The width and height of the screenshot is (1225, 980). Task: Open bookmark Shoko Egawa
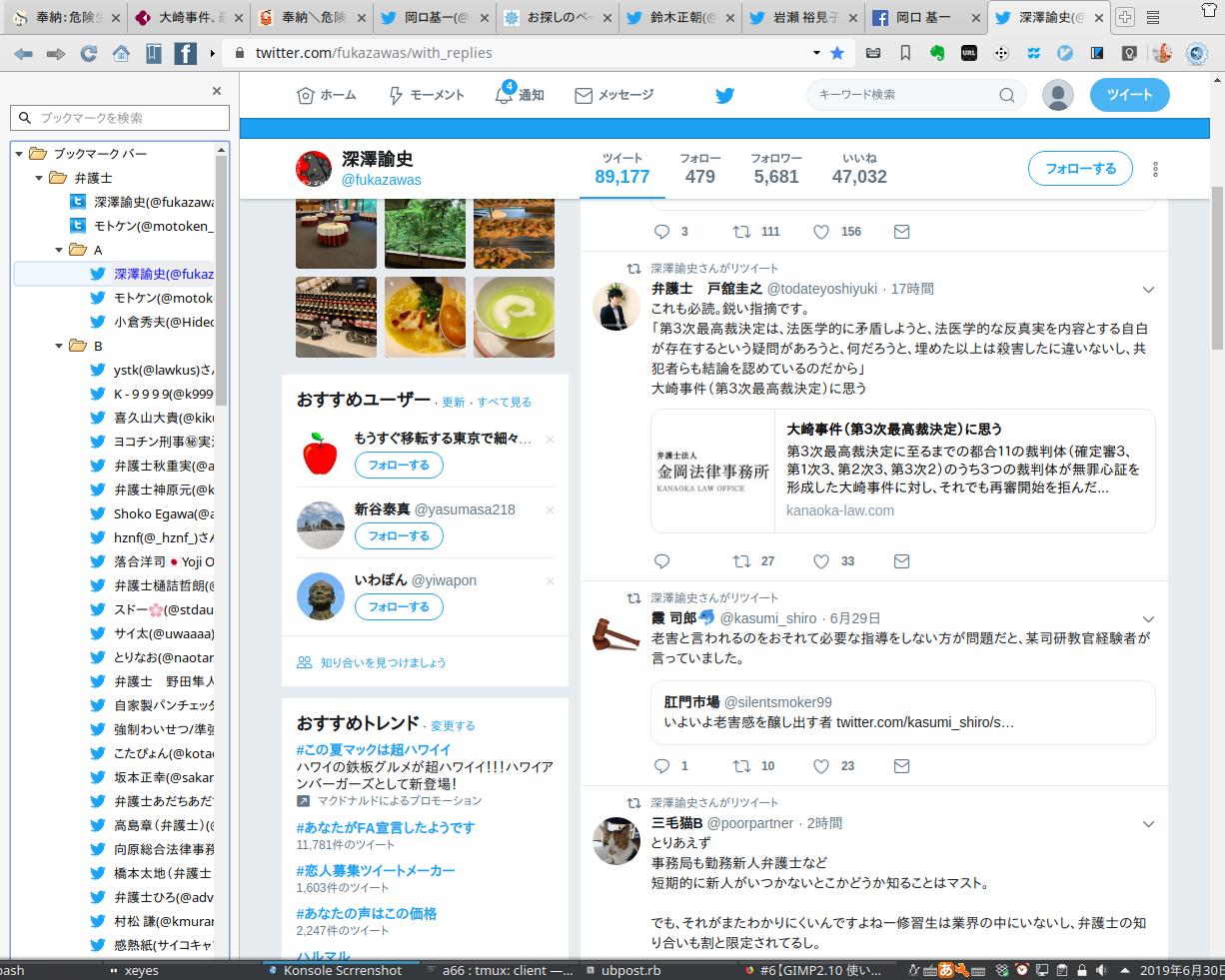(x=152, y=513)
